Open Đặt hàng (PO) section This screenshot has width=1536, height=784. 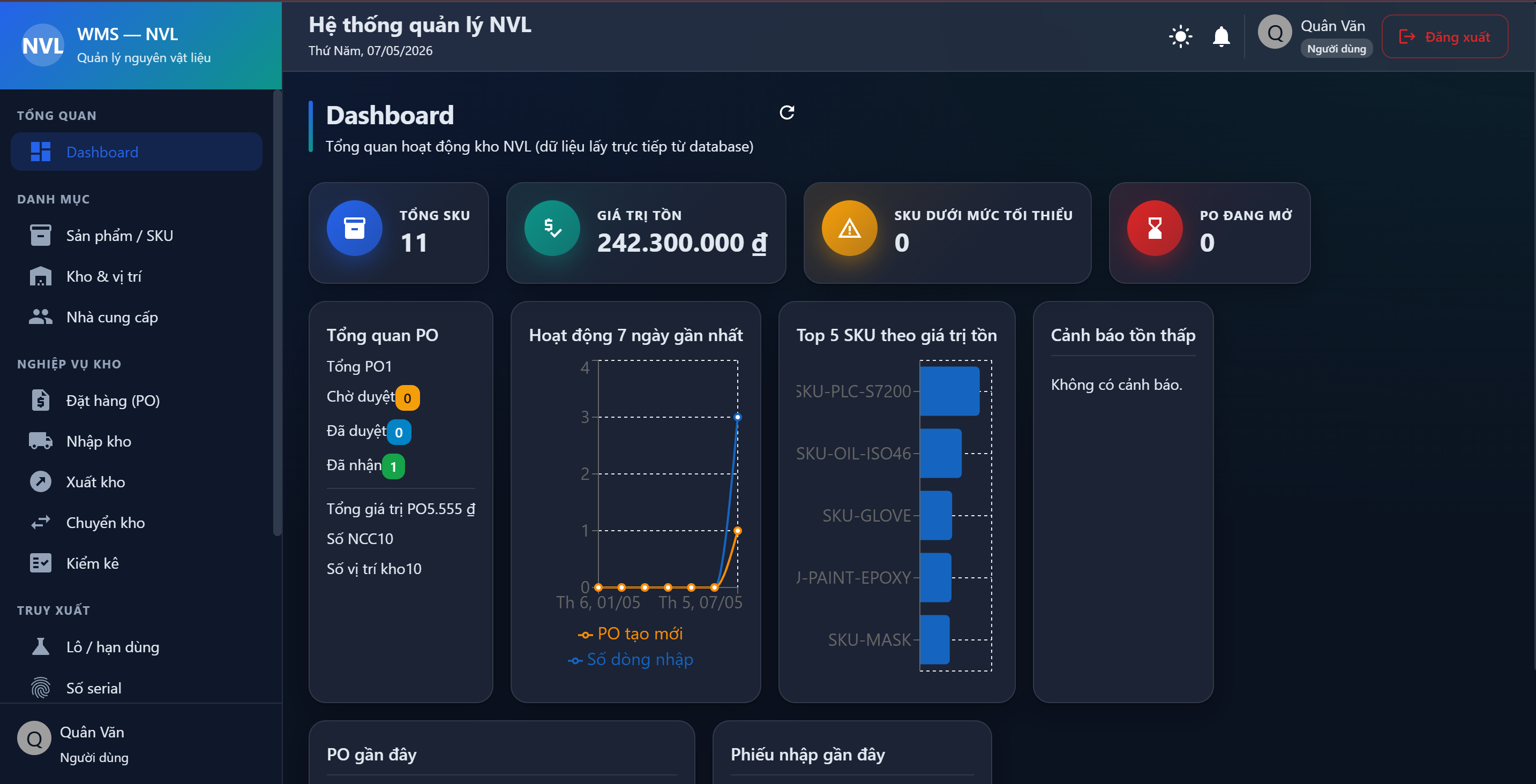coord(137,400)
